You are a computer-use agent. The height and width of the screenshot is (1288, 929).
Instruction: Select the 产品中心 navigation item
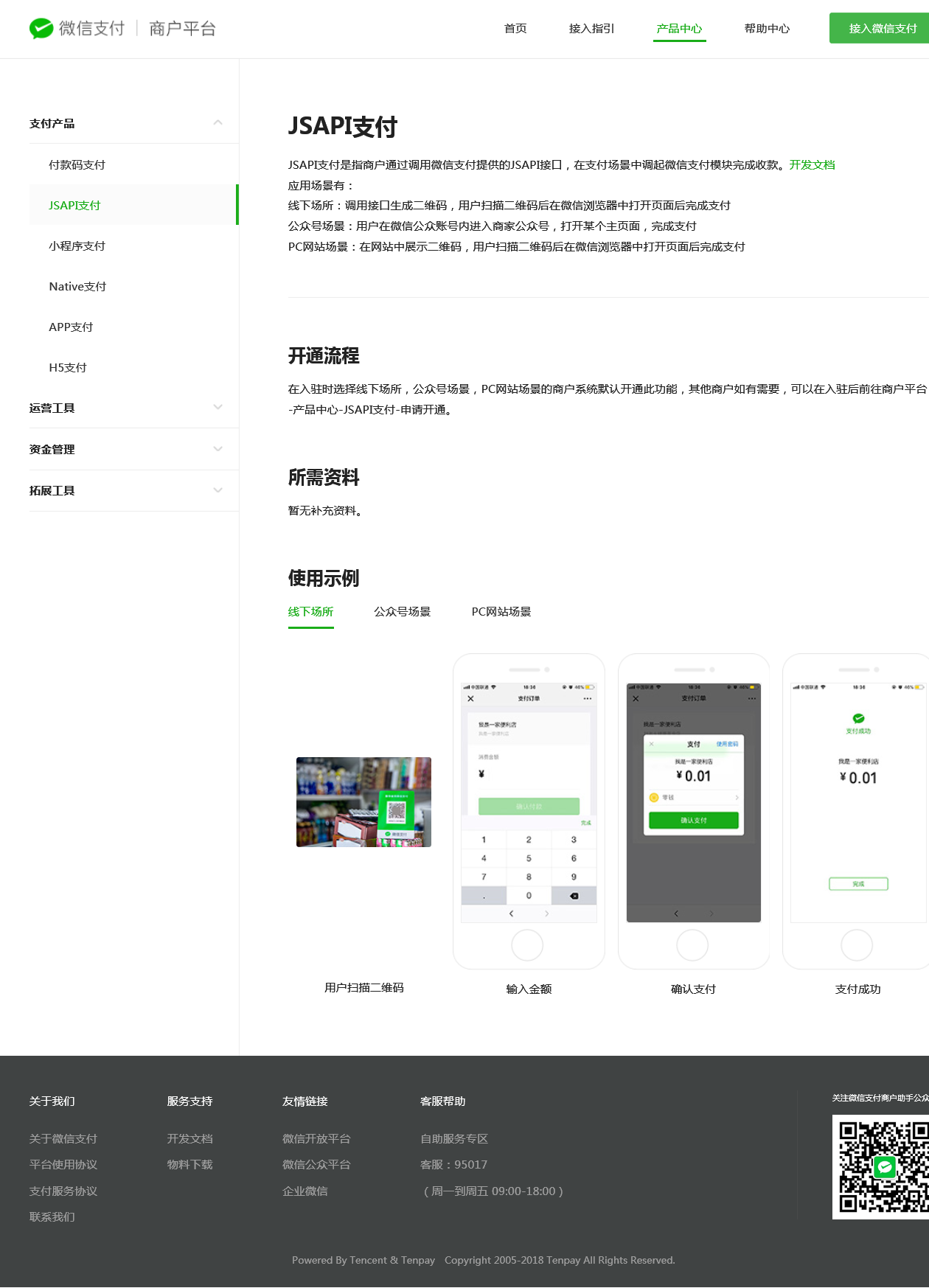pyautogui.click(x=679, y=28)
